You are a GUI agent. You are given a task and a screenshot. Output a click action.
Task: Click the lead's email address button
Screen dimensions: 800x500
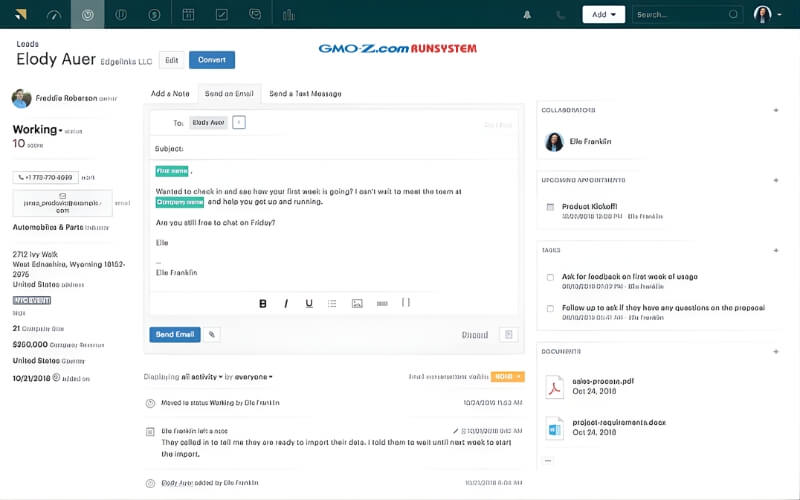[62, 203]
